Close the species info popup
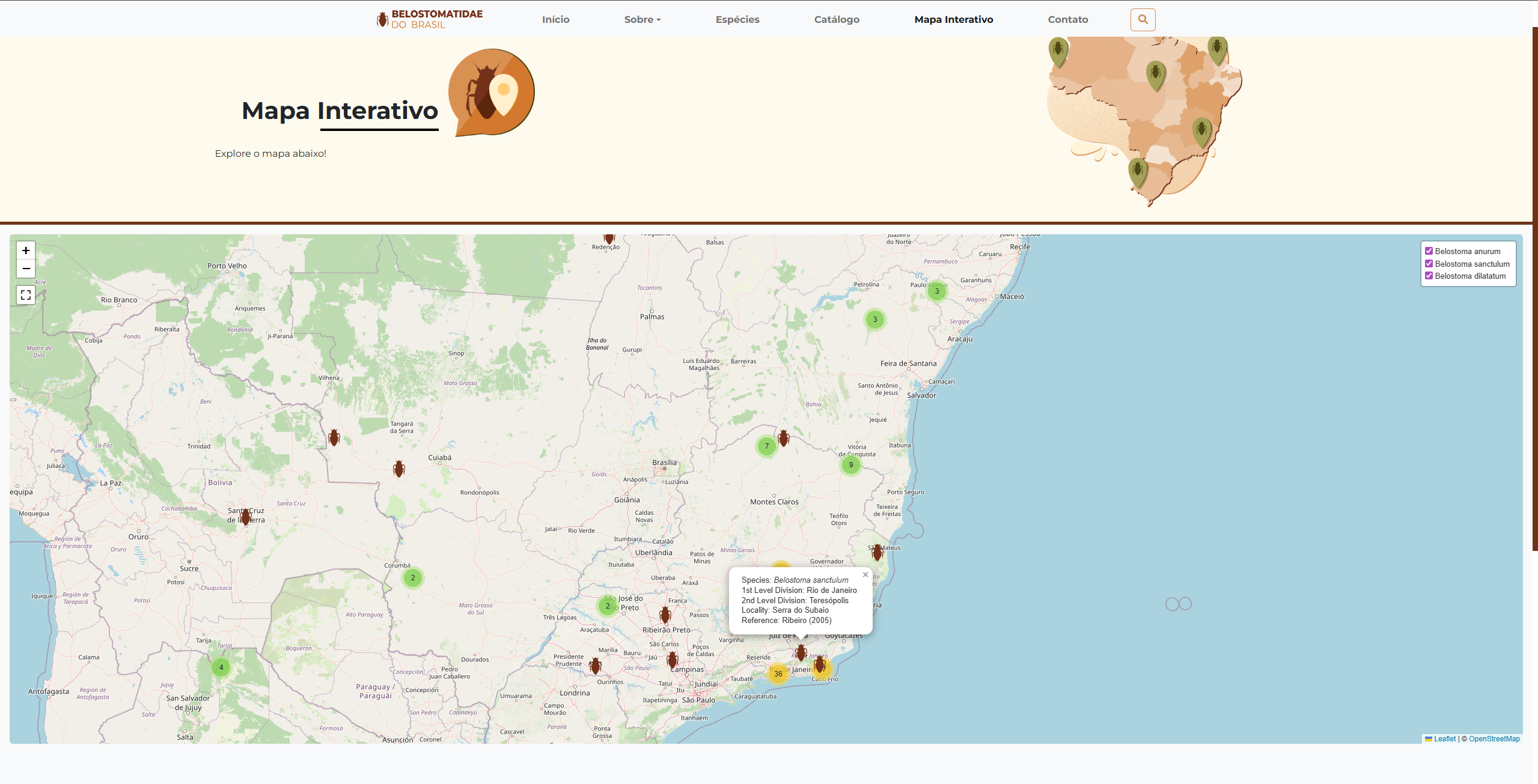This screenshot has width=1538, height=784. point(865,575)
